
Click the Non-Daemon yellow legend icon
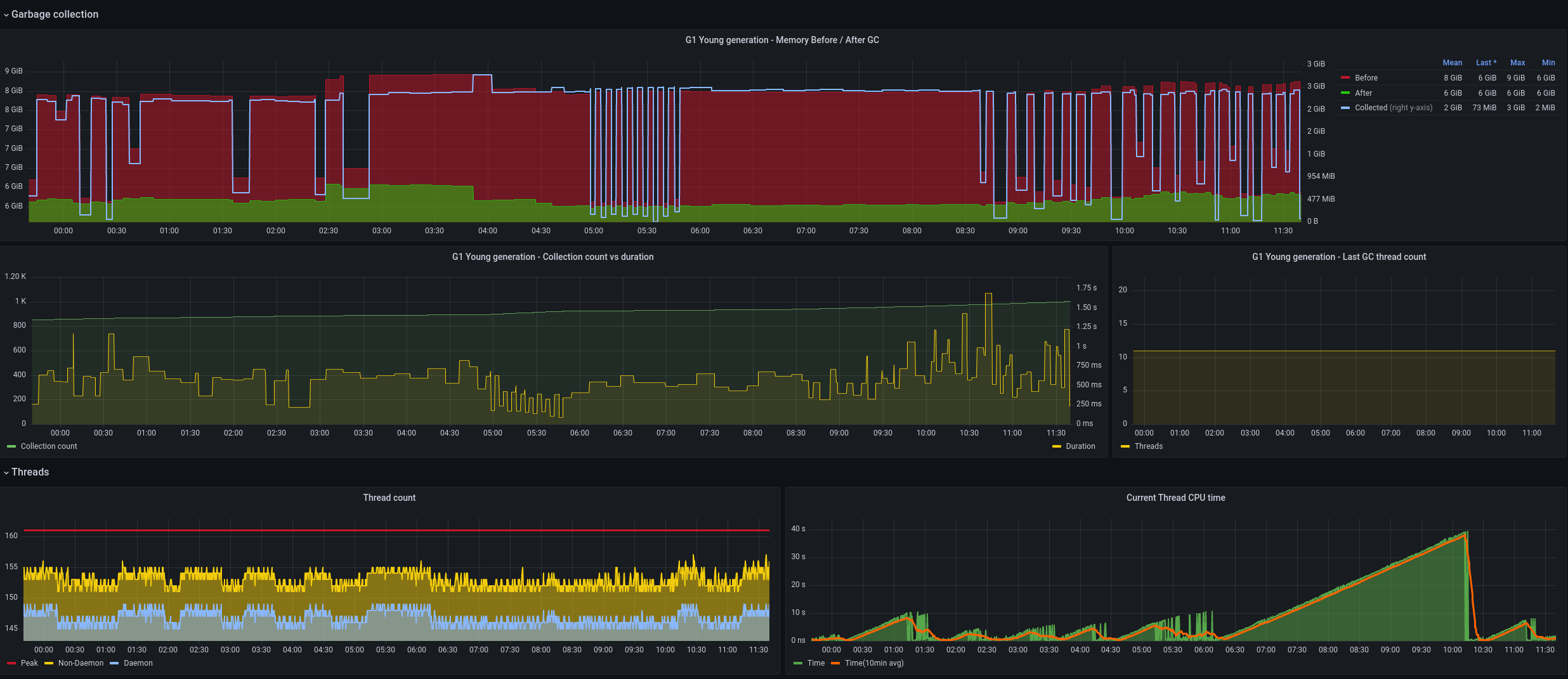coord(49,663)
